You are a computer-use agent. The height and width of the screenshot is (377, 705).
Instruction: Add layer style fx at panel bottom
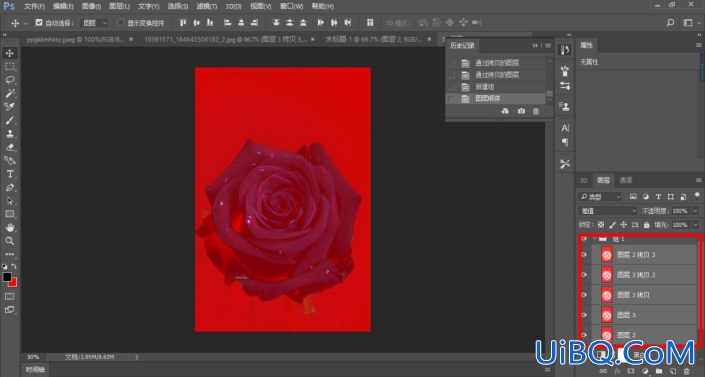click(x=617, y=372)
